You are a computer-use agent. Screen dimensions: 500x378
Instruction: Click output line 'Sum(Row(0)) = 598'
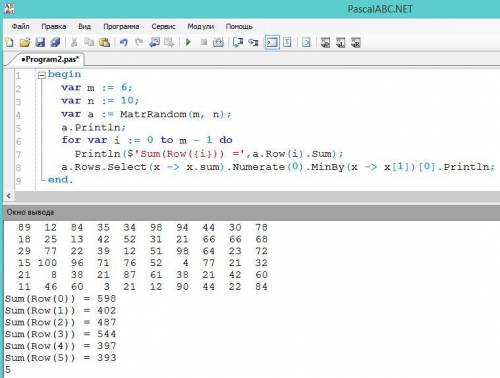(x=60, y=299)
